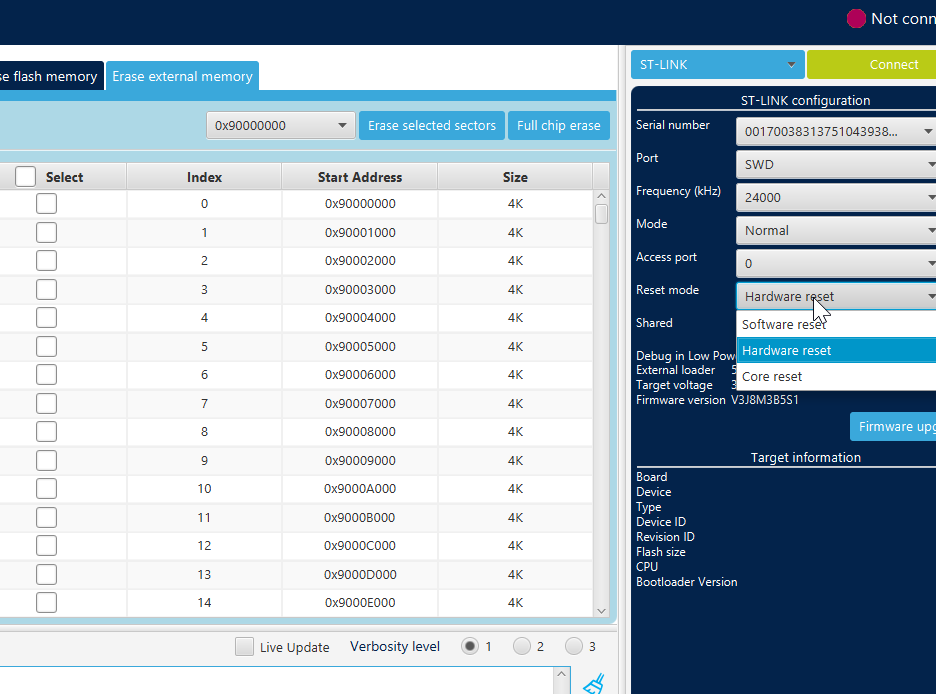Click the sector table scroll up arrow
This screenshot has height=694, width=936.
click(x=601, y=196)
